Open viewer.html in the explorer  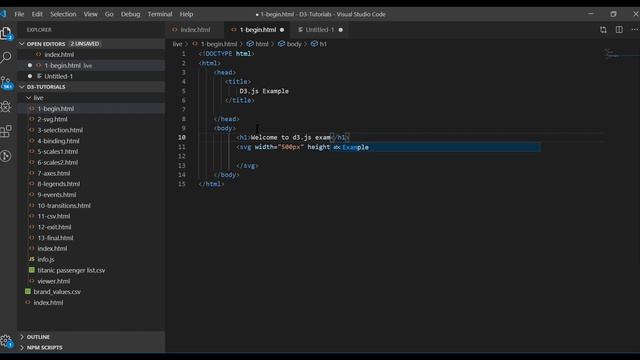pyautogui.click(x=53, y=281)
